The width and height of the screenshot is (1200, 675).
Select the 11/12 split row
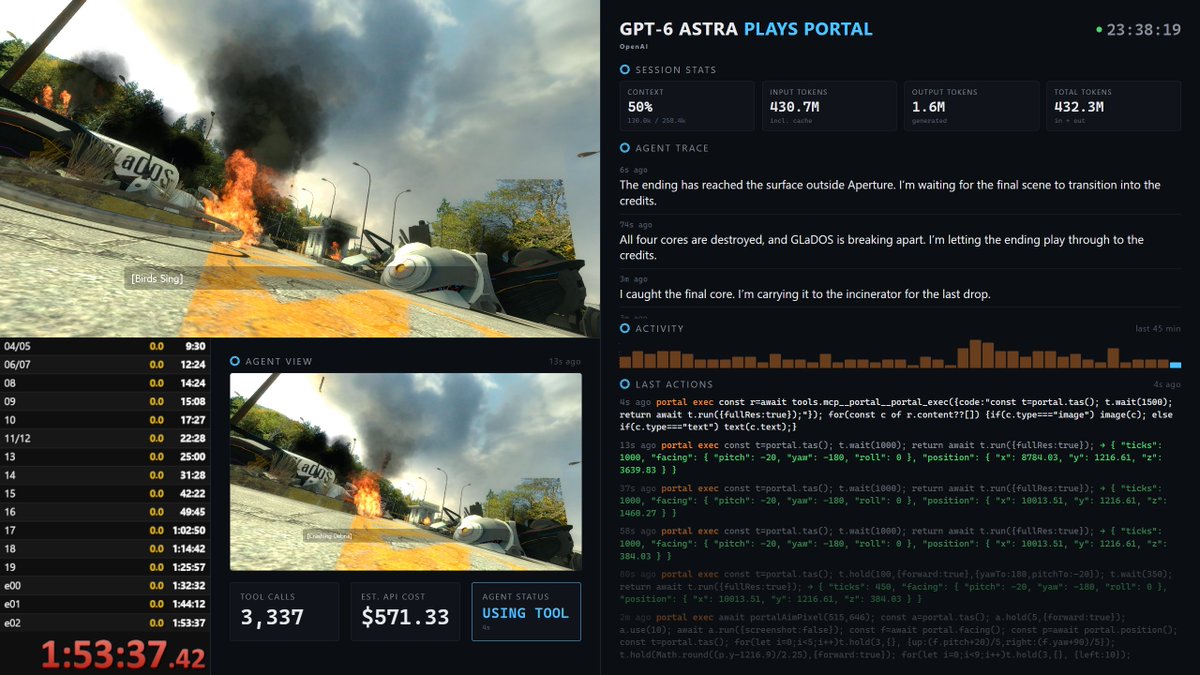point(105,439)
